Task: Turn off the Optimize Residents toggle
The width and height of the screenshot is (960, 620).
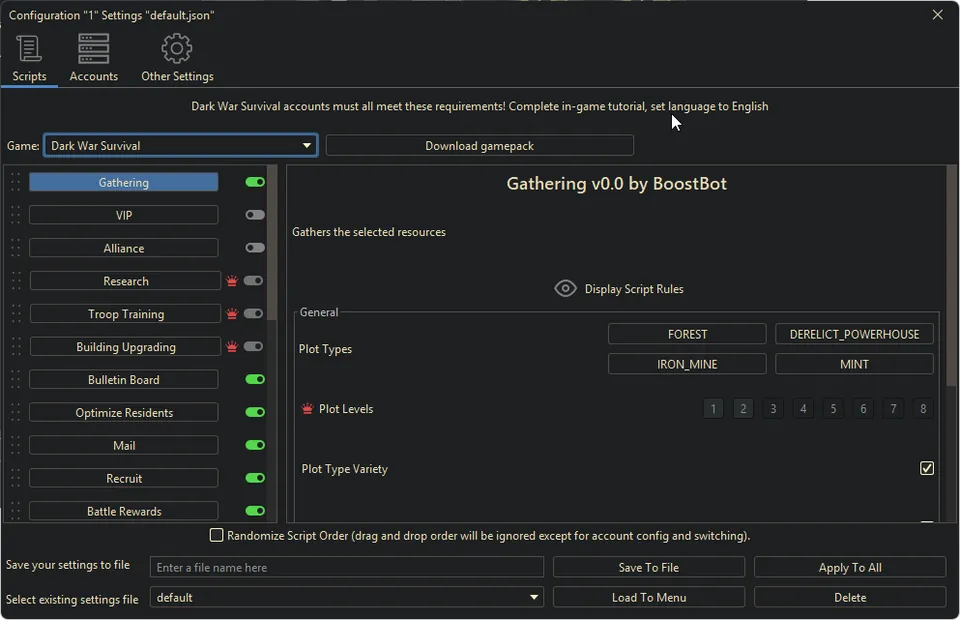Action: (255, 413)
